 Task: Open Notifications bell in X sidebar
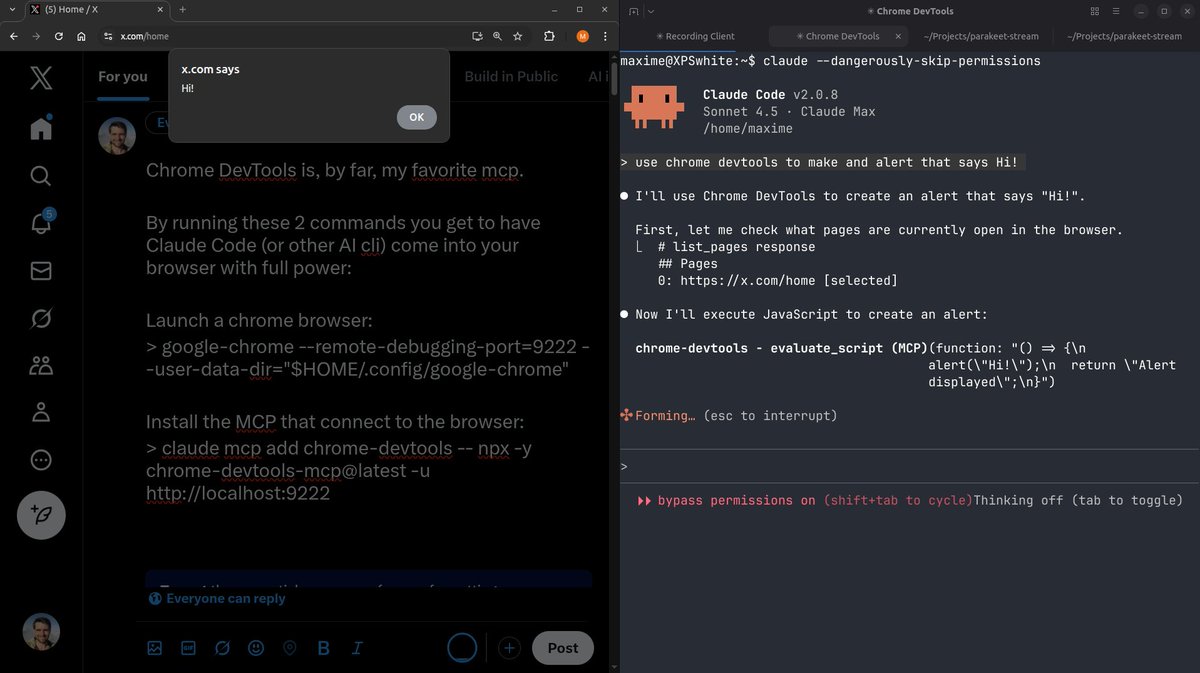(41, 223)
